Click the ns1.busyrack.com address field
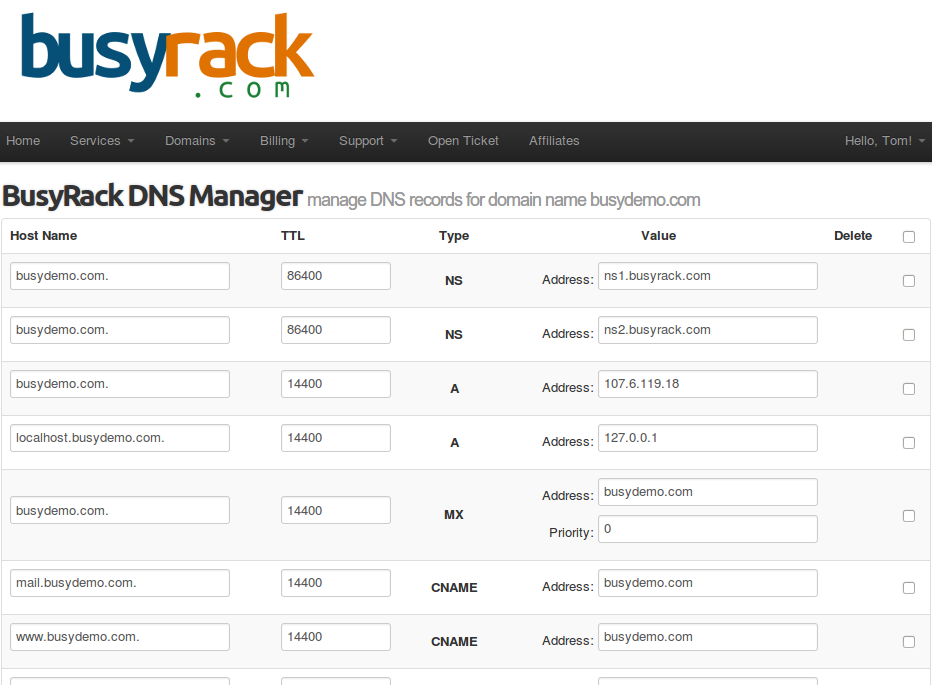Viewport: 932px width, 685px height. (x=708, y=276)
